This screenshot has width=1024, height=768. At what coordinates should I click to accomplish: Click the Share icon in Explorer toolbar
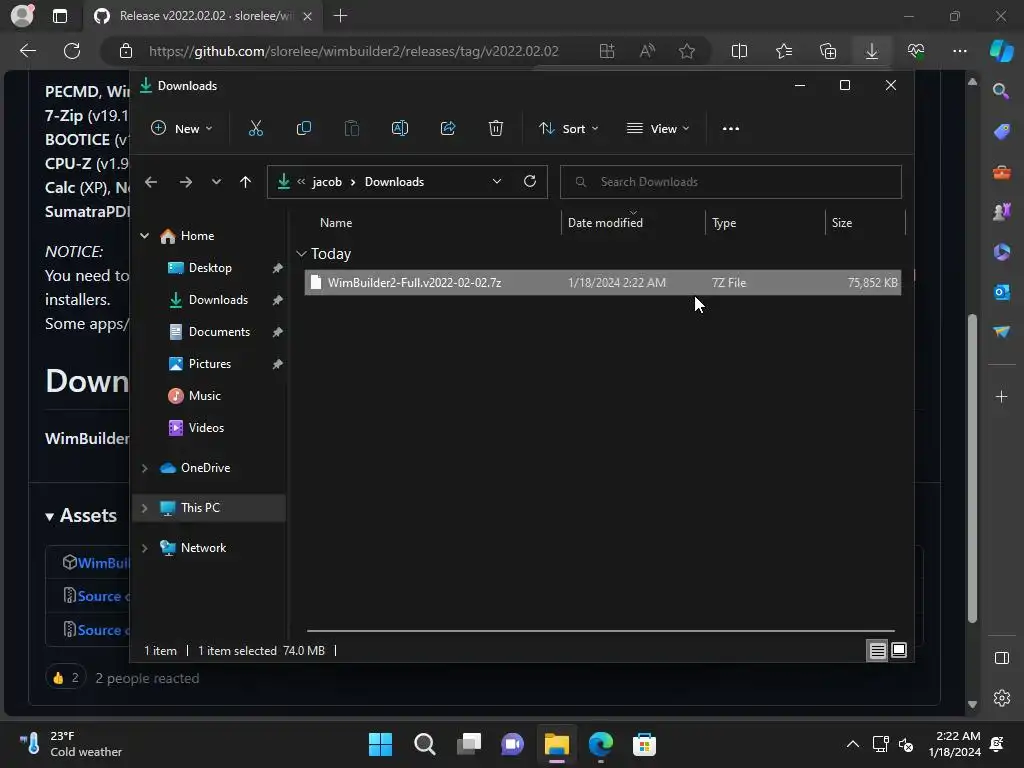[448, 129]
